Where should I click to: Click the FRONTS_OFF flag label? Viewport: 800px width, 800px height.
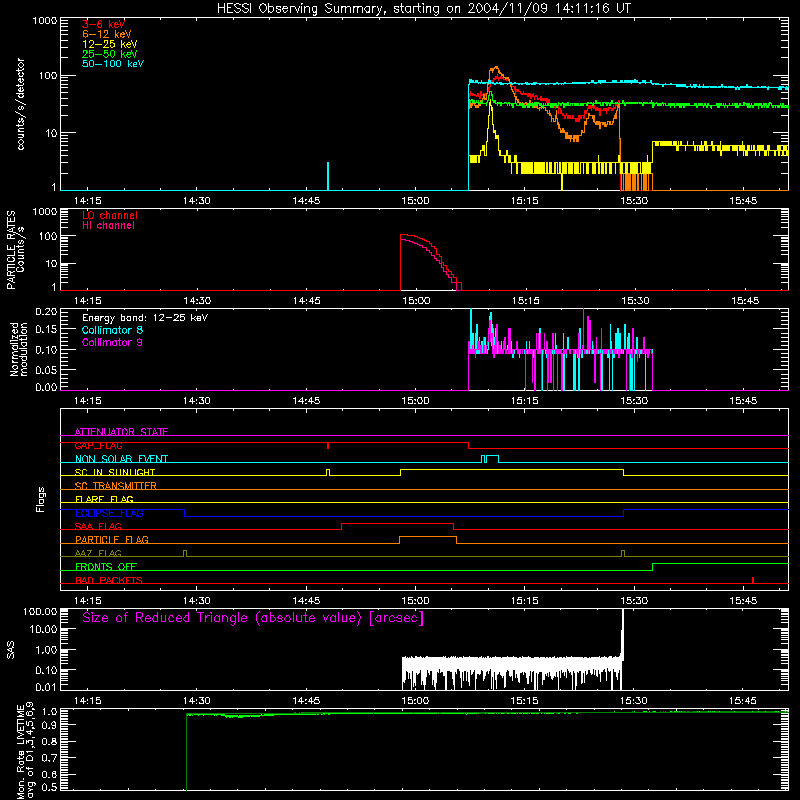pyautogui.click(x=106, y=566)
